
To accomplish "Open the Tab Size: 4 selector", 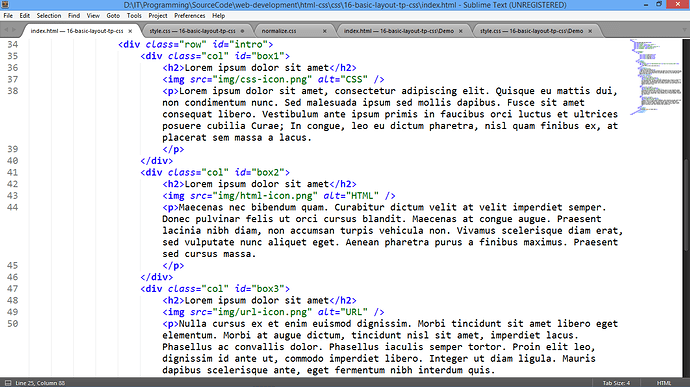I will click(616, 383).
